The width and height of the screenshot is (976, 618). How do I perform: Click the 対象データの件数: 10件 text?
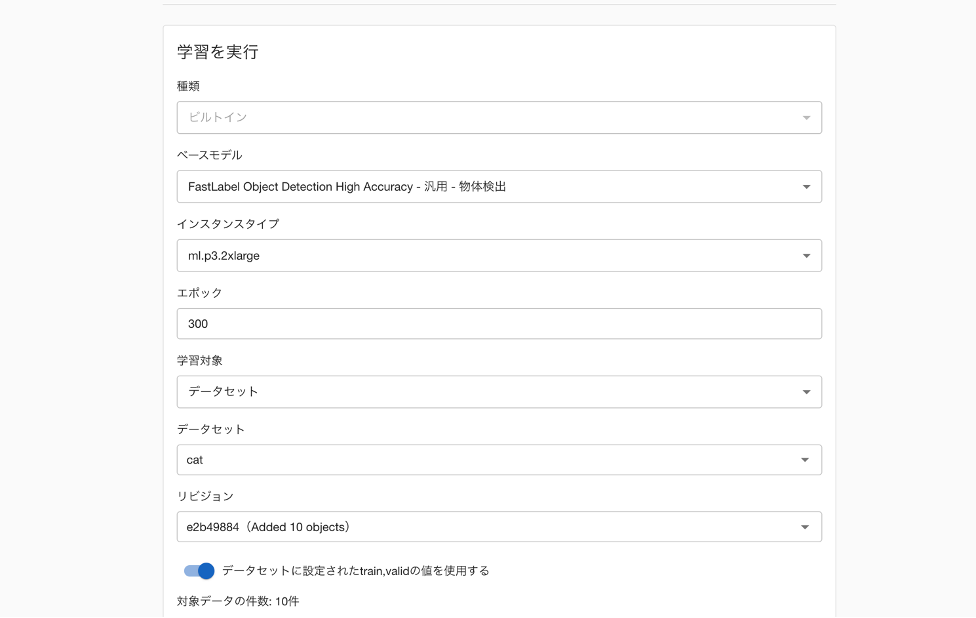pyautogui.click(x=238, y=601)
